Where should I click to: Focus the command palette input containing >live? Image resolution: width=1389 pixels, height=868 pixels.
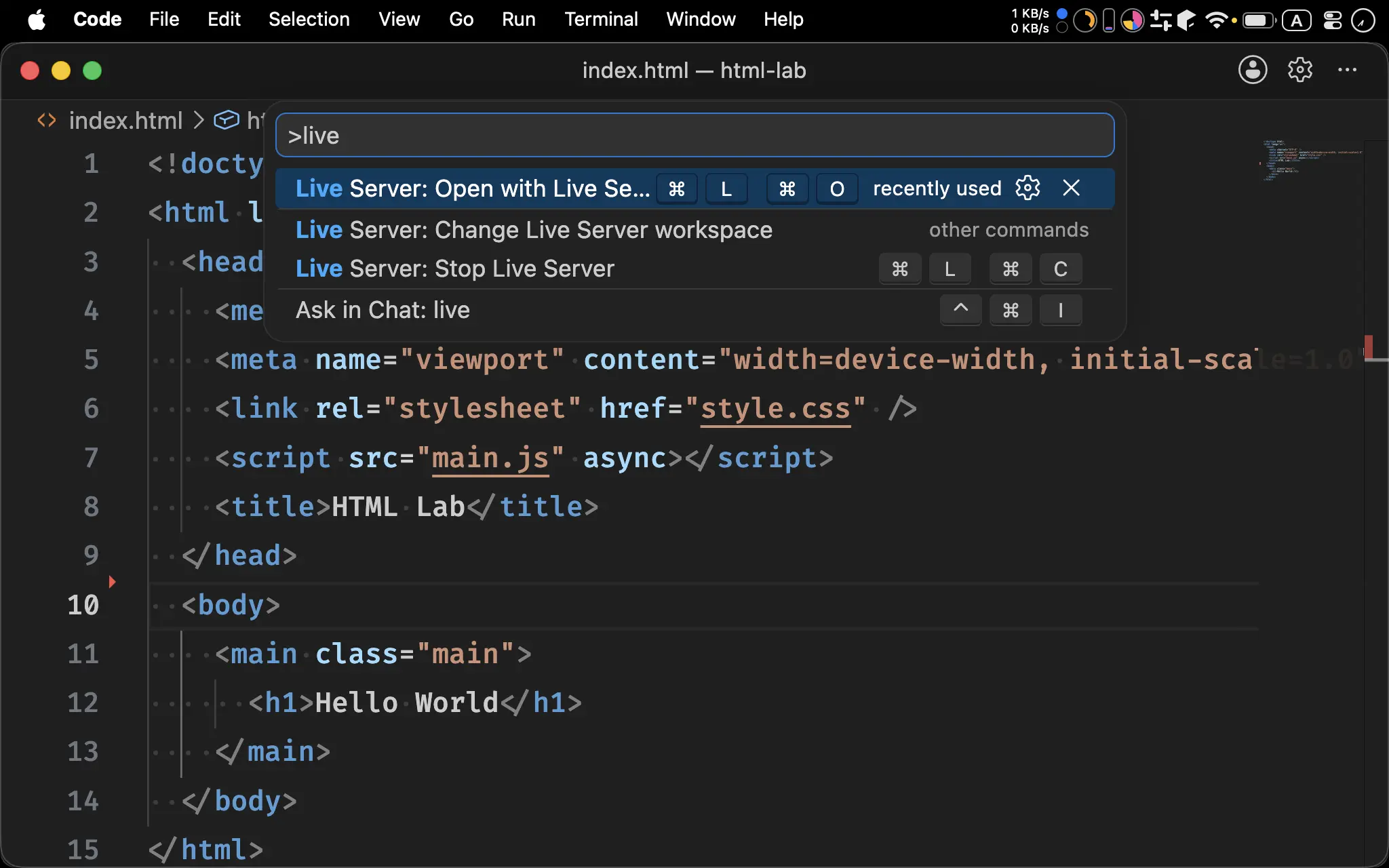pos(694,136)
